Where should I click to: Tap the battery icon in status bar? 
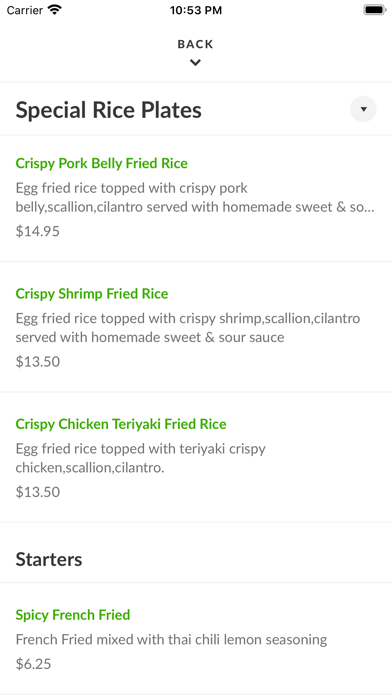tap(375, 10)
